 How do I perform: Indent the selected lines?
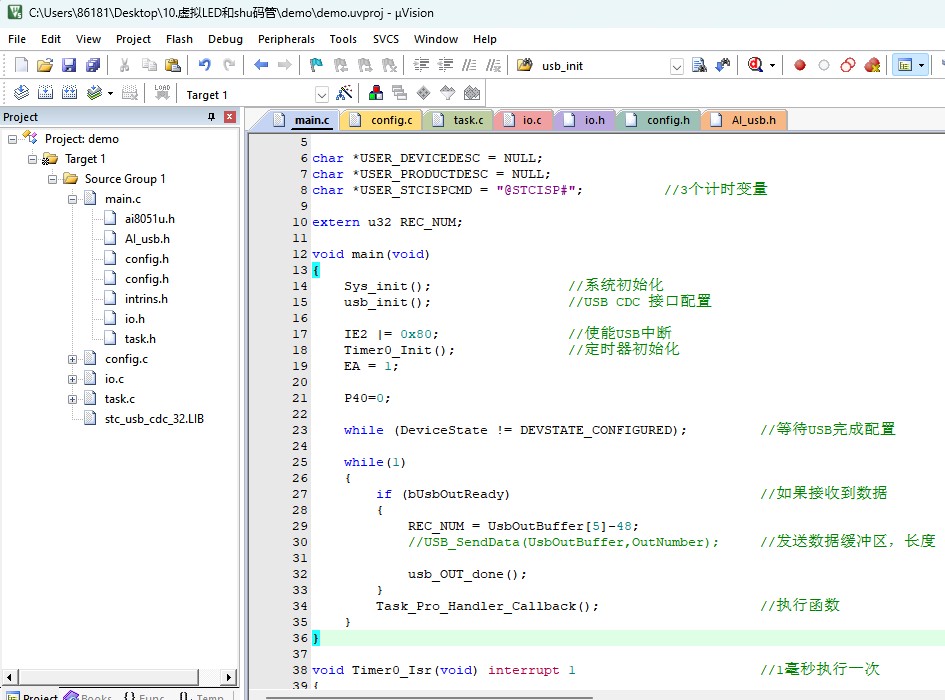[x=421, y=65]
